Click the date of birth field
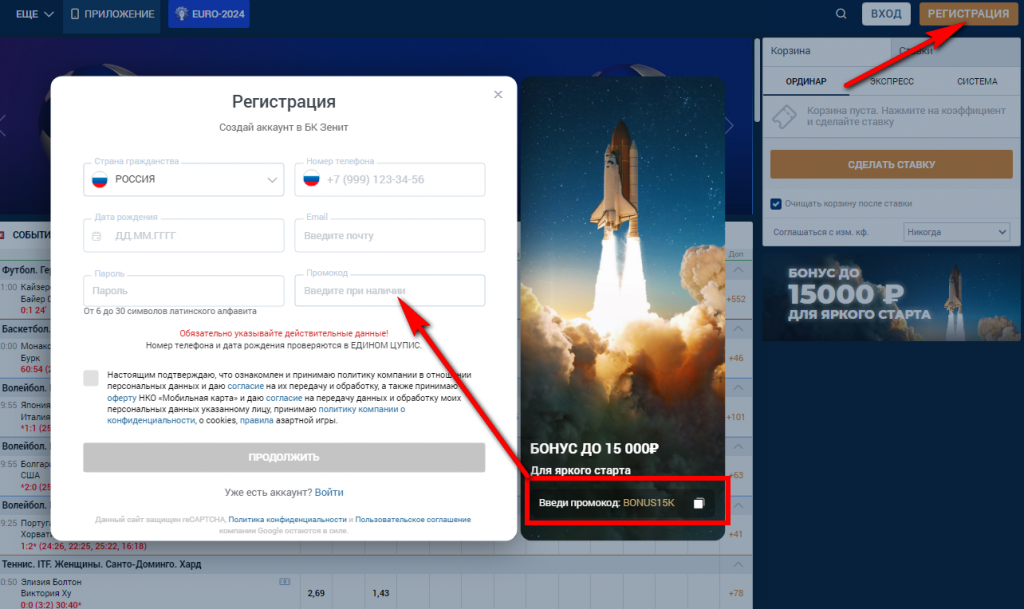This screenshot has width=1024, height=609. pyautogui.click(x=184, y=236)
